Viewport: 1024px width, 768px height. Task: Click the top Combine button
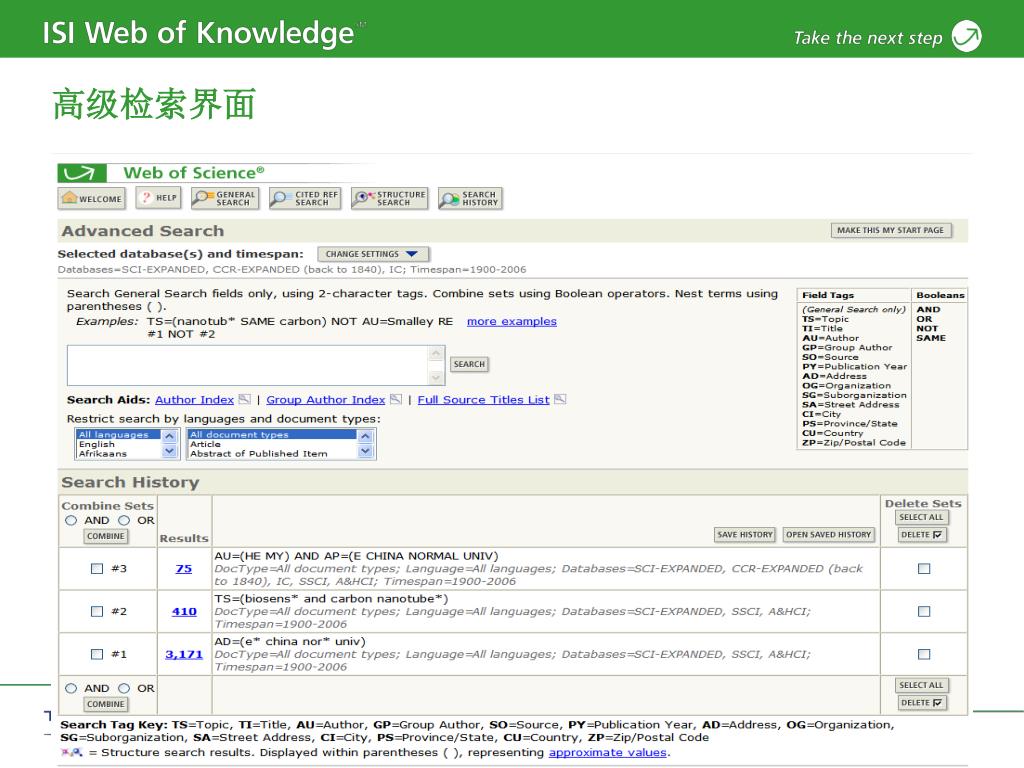(x=106, y=536)
